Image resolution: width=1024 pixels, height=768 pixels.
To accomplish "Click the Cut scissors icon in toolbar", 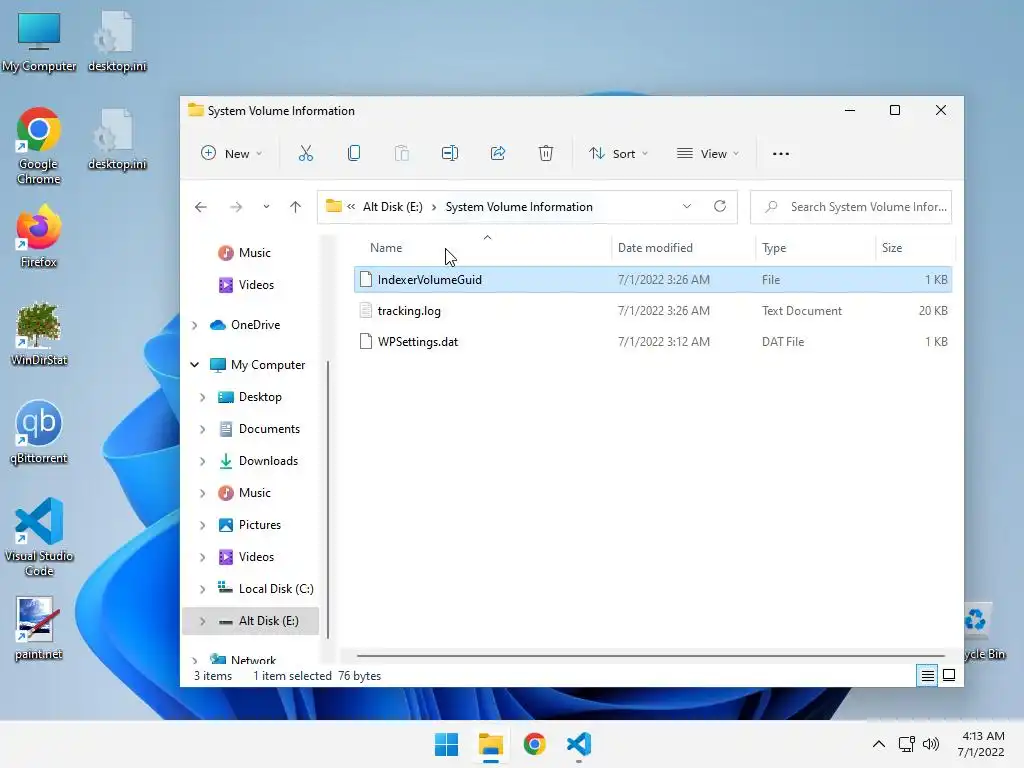I will pyautogui.click(x=306, y=153).
